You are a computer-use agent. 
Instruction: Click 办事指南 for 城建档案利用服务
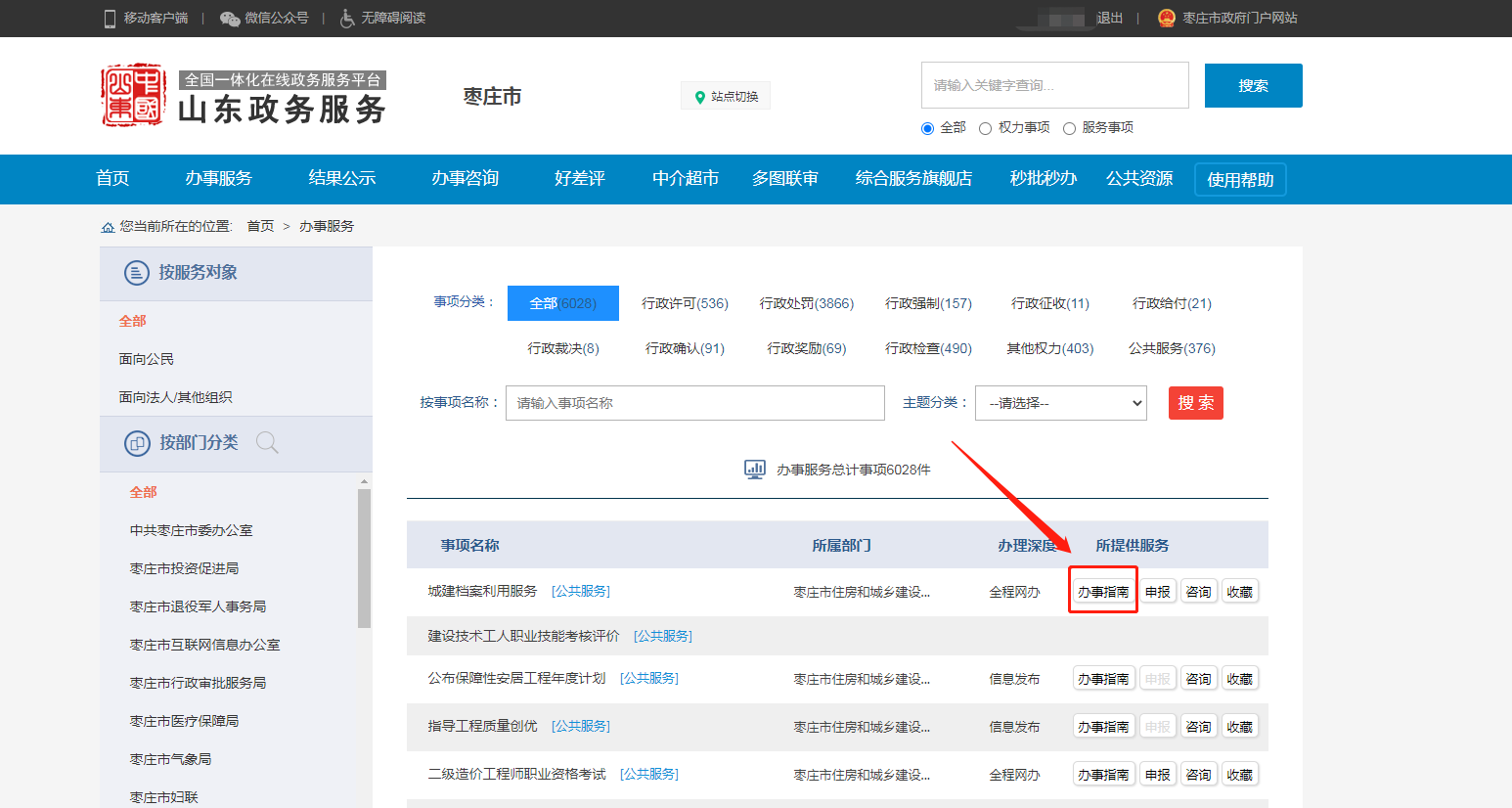1103,592
